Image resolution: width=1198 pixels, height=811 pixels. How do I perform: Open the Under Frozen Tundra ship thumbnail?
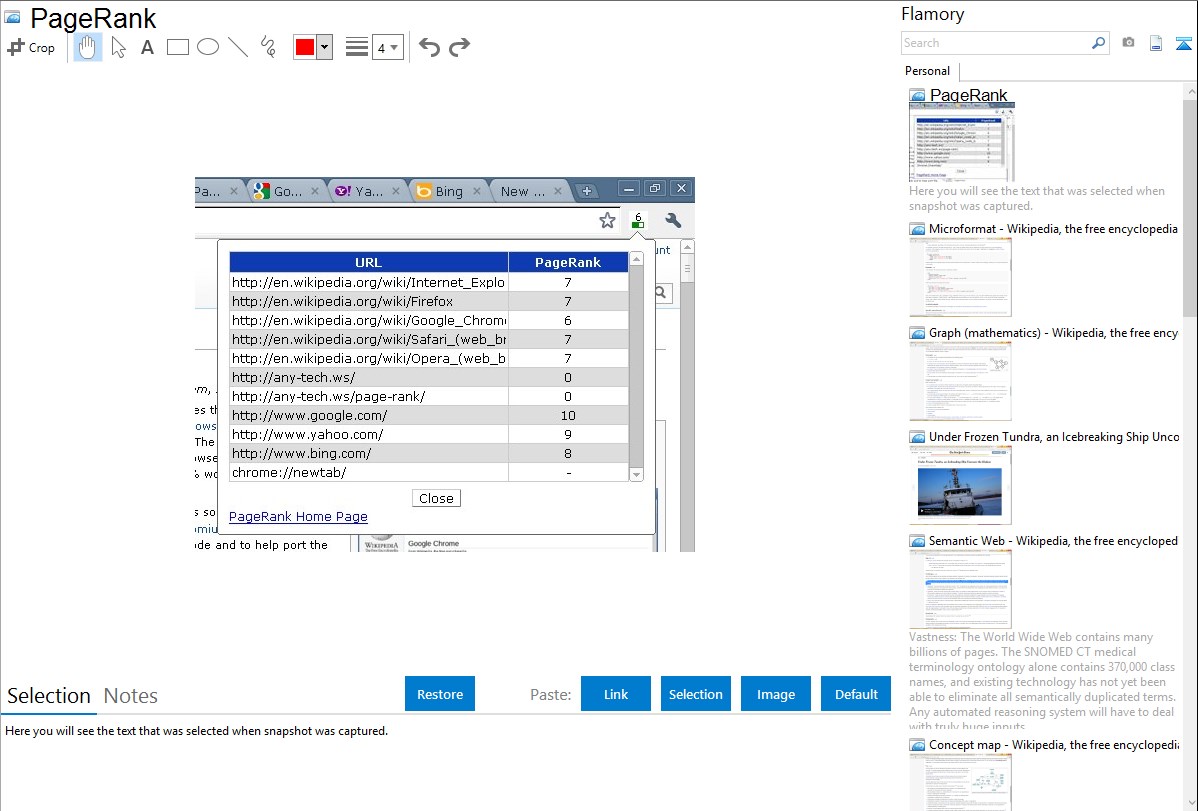coord(960,485)
